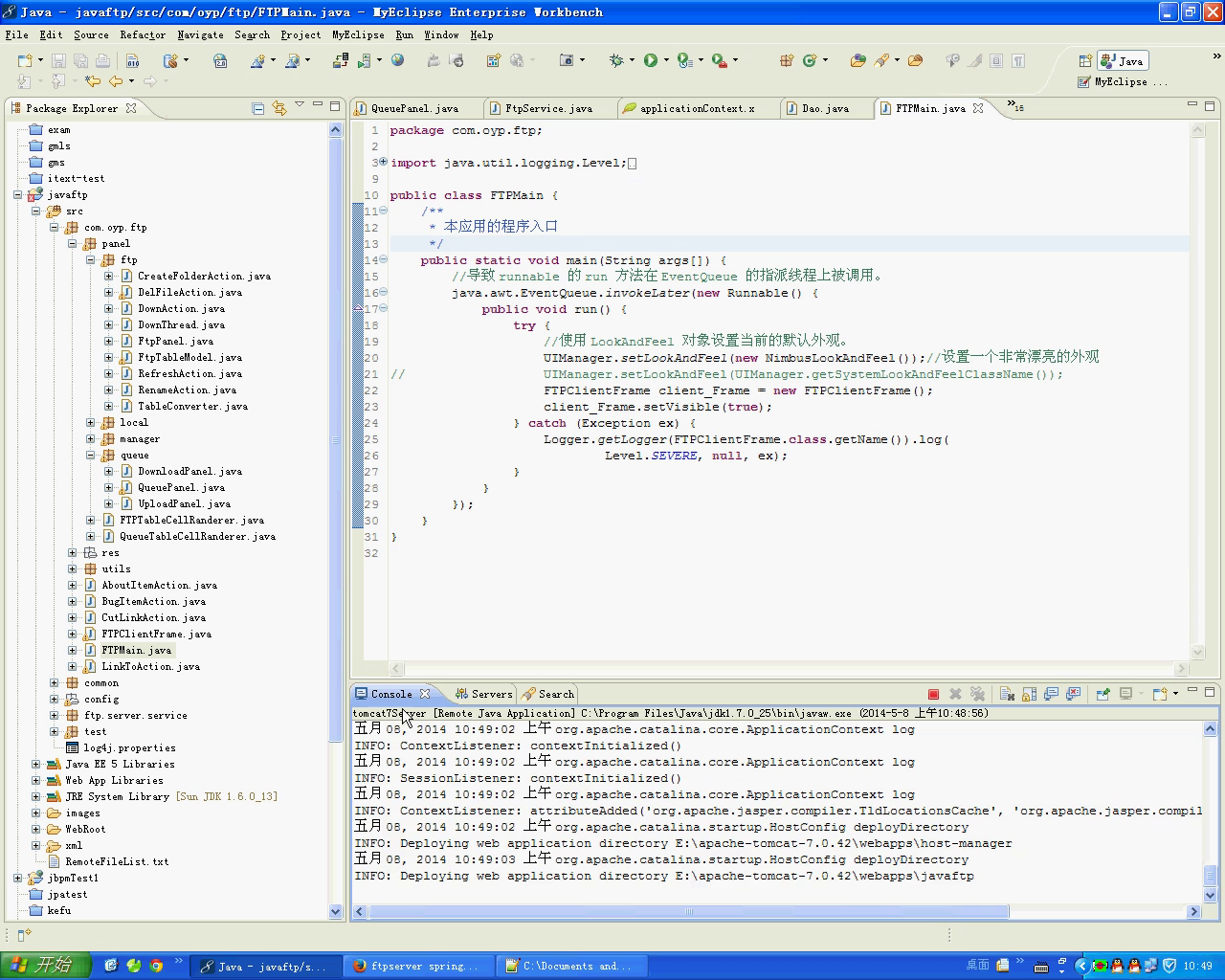
Task: Open C:\Documents and taskbar window
Action: 571,966
